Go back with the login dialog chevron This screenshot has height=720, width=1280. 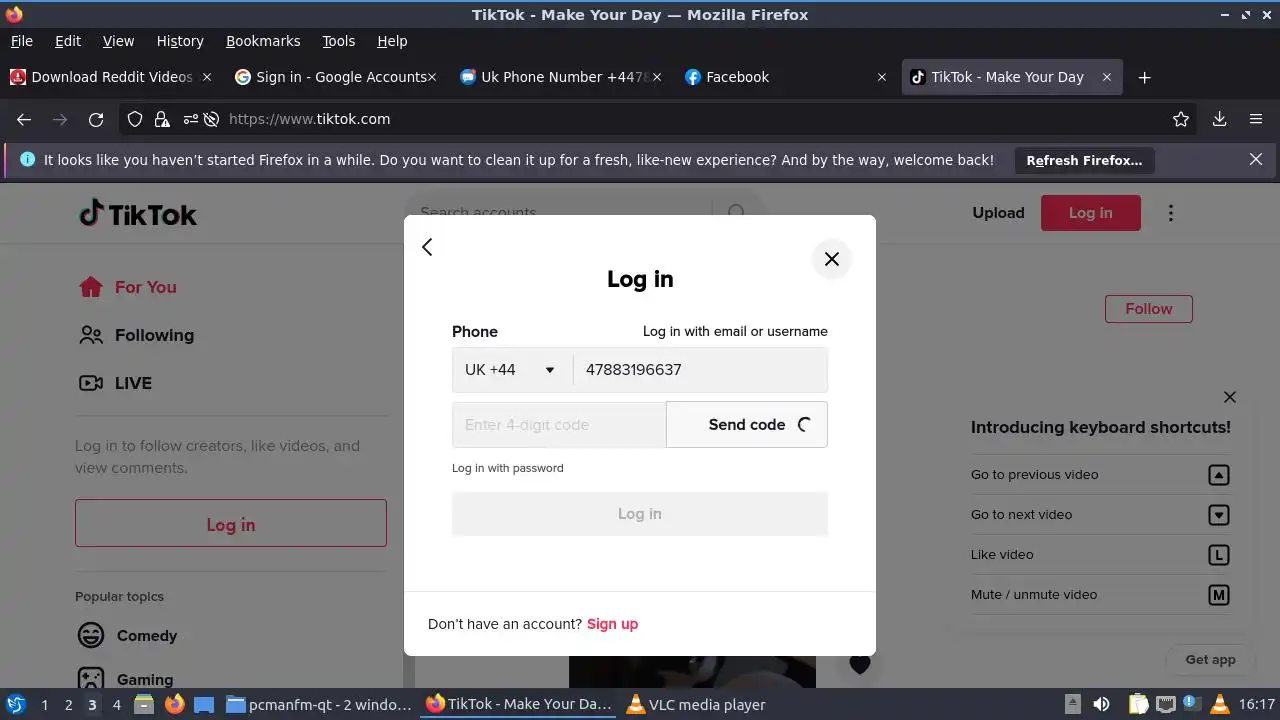[427, 247]
